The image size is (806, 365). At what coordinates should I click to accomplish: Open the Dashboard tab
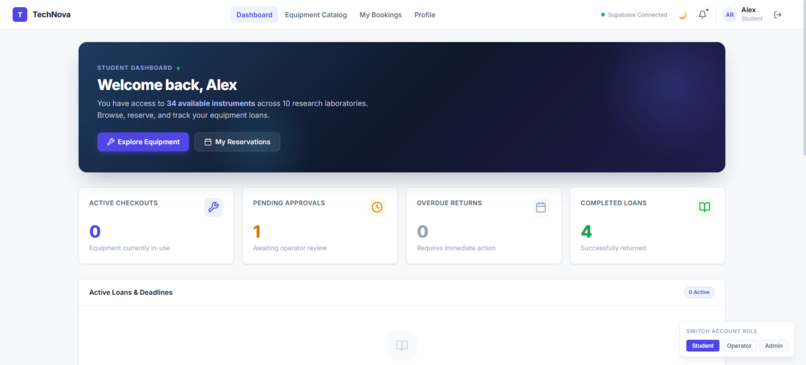(254, 15)
